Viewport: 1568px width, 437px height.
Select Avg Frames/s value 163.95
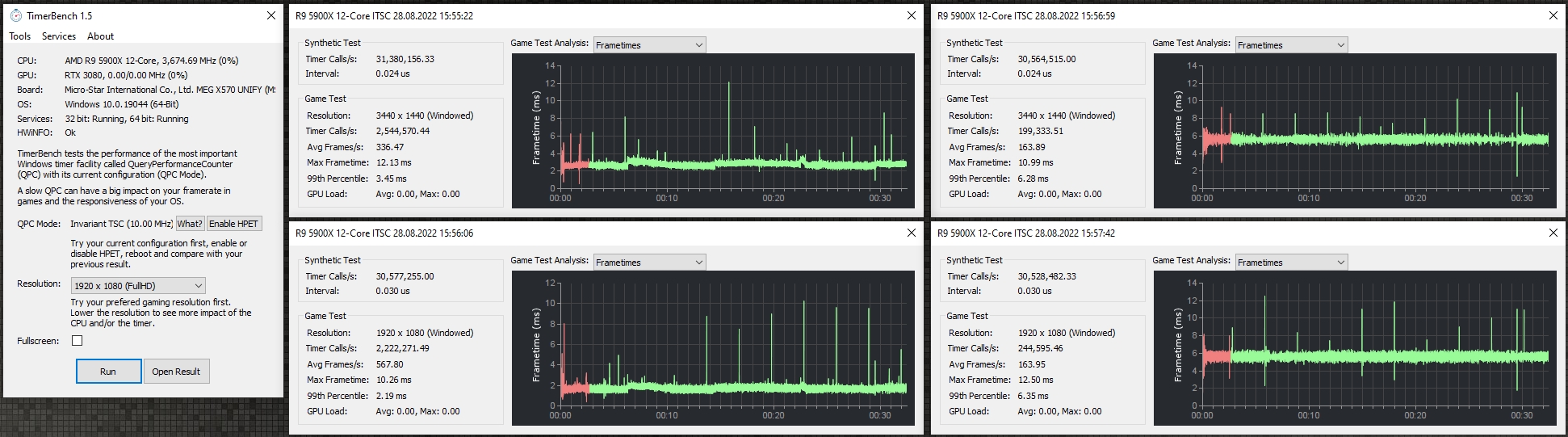tap(1032, 364)
